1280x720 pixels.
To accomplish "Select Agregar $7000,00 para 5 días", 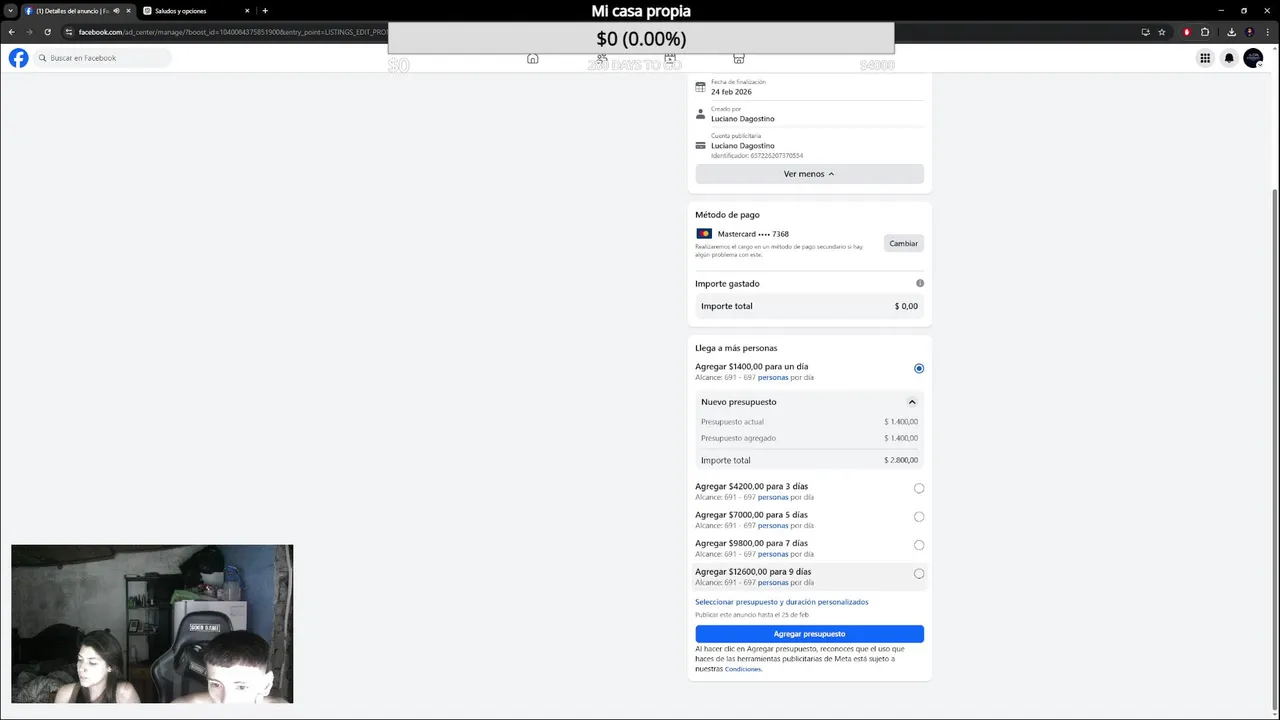I will pyautogui.click(x=919, y=517).
